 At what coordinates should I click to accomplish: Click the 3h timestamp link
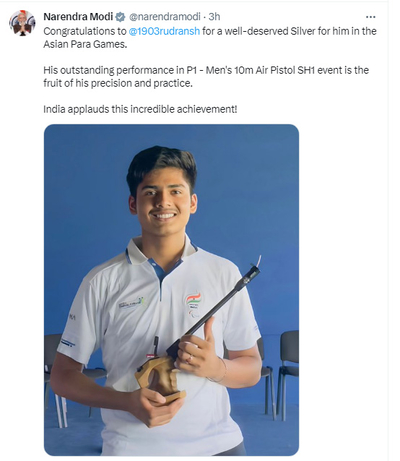coord(214,17)
